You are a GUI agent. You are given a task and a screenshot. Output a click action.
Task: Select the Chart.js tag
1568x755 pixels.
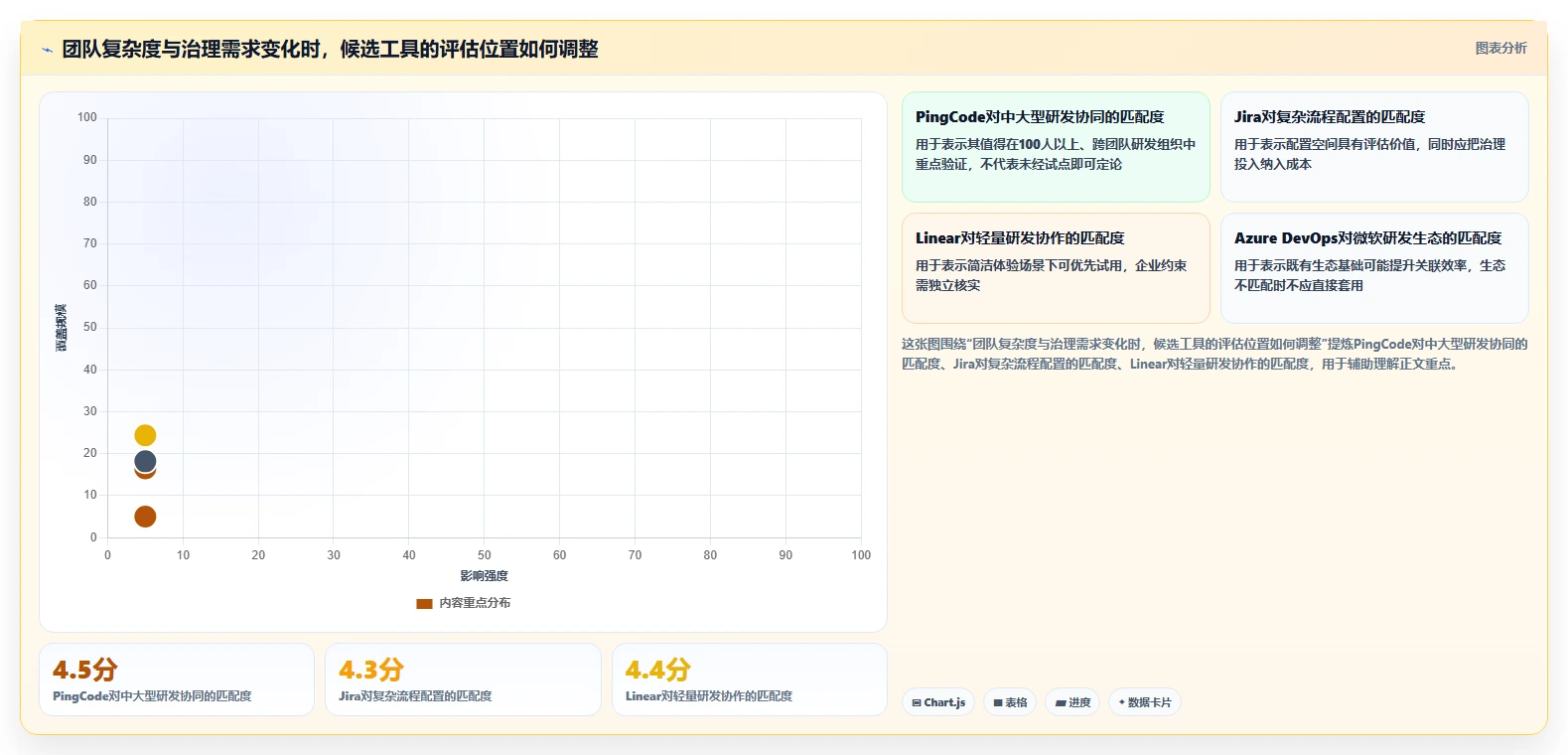coord(938,702)
